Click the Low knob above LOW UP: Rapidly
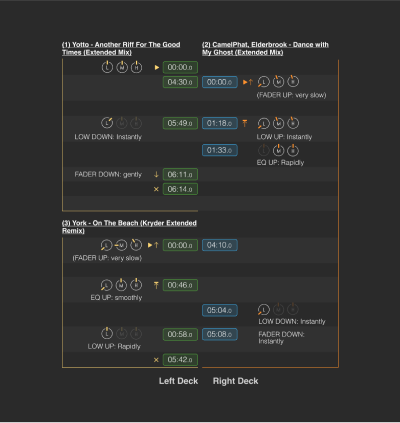The height and width of the screenshot is (423, 400). pos(107,333)
